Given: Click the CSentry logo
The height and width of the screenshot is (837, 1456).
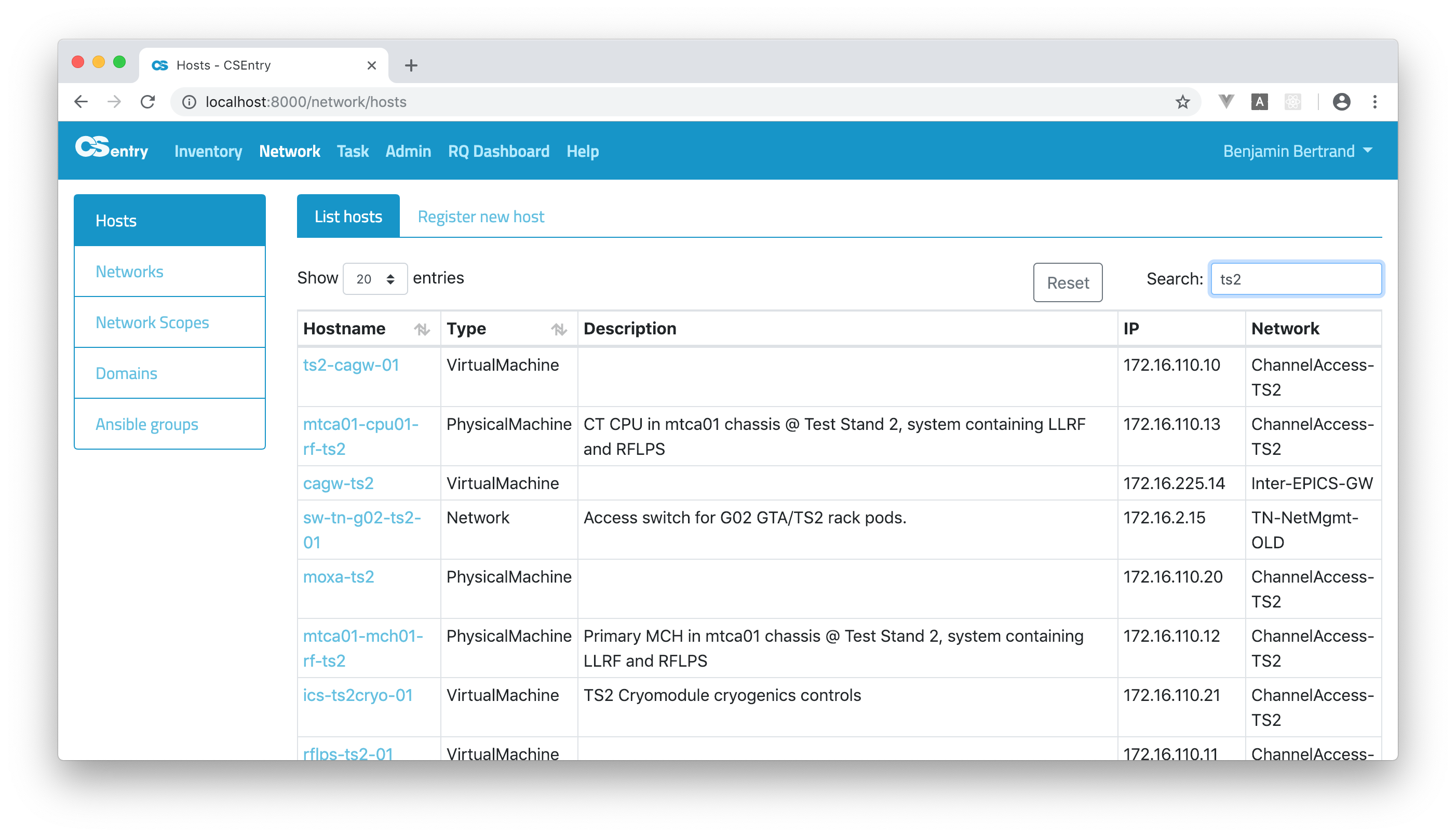Looking at the screenshot, I should tap(112, 149).
